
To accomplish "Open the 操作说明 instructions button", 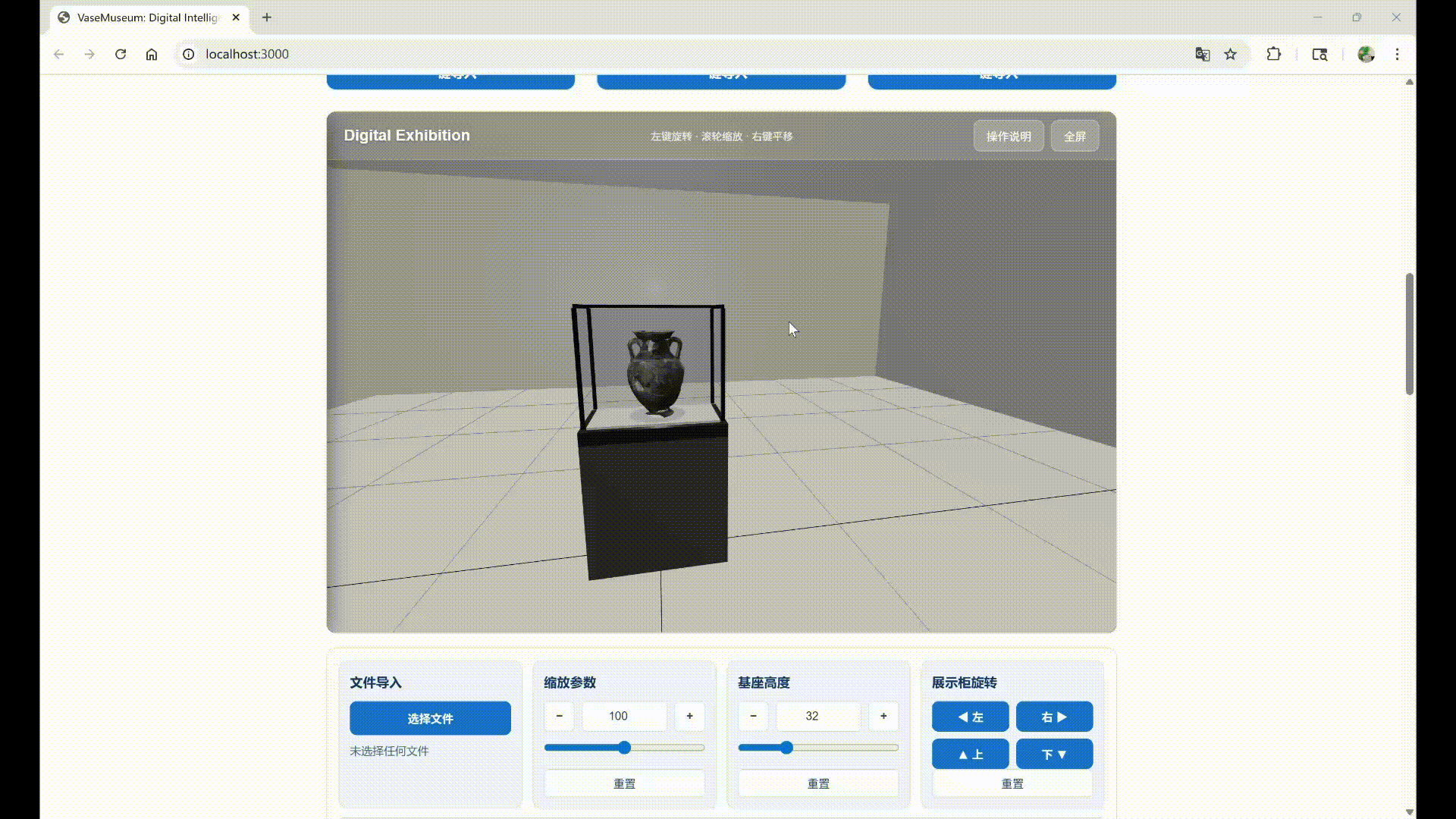I will [x=1009, y=136].
